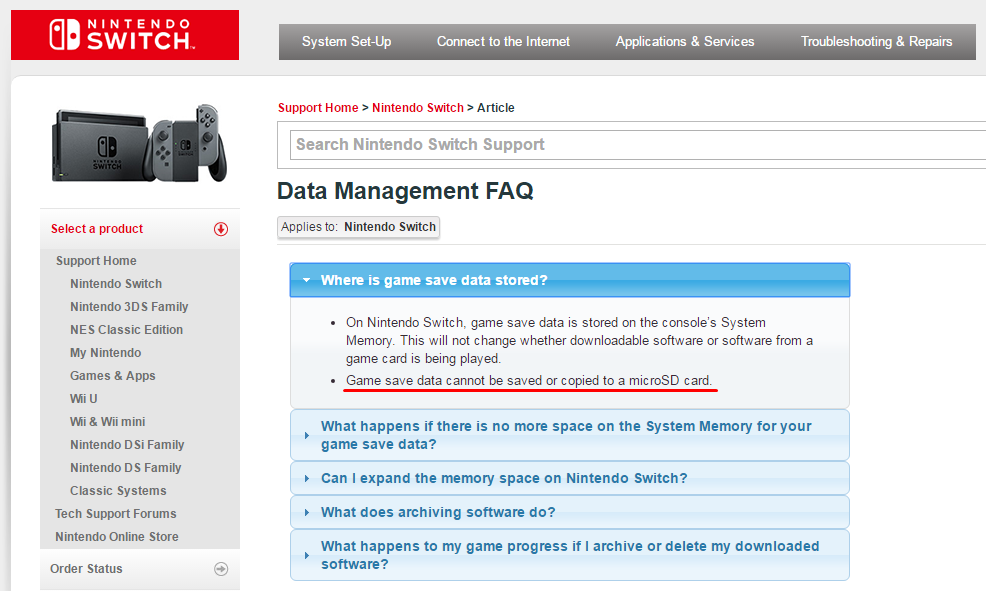This screenshot has height=591, width=986.
Task: Open Applications & Services menu
Action: pos(685,41)
